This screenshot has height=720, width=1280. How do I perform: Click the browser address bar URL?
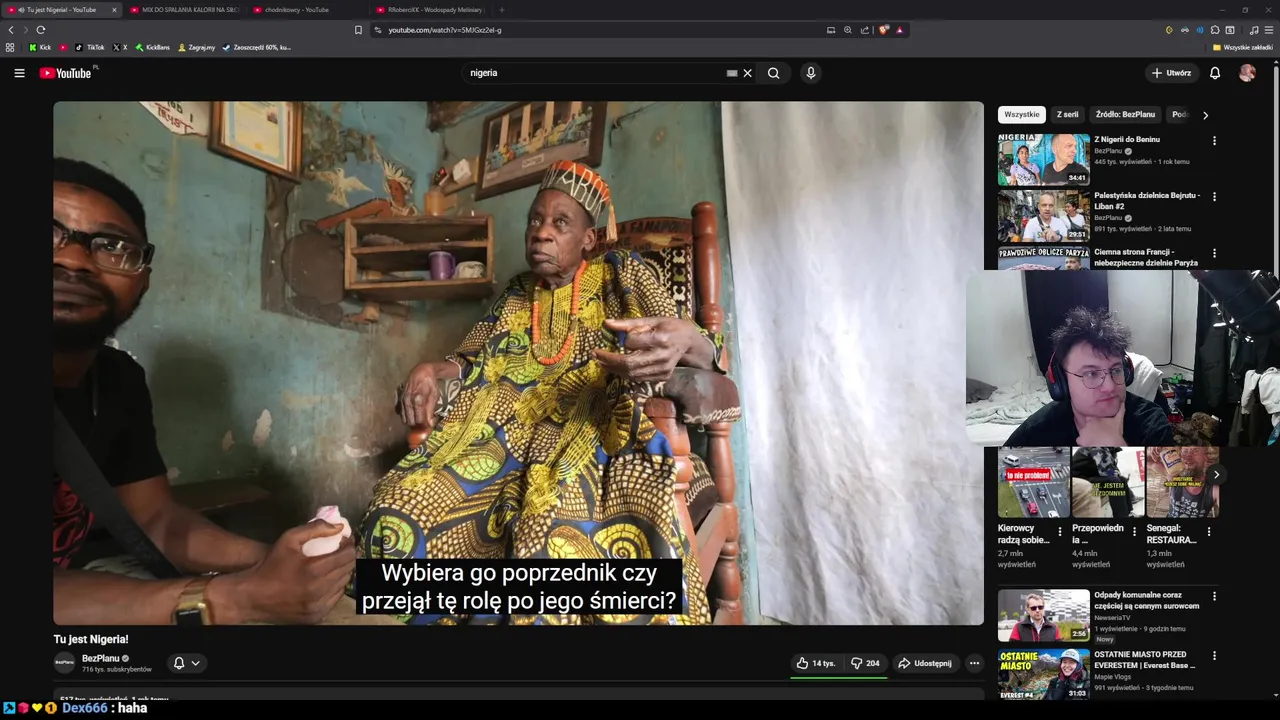coord(445,30)
